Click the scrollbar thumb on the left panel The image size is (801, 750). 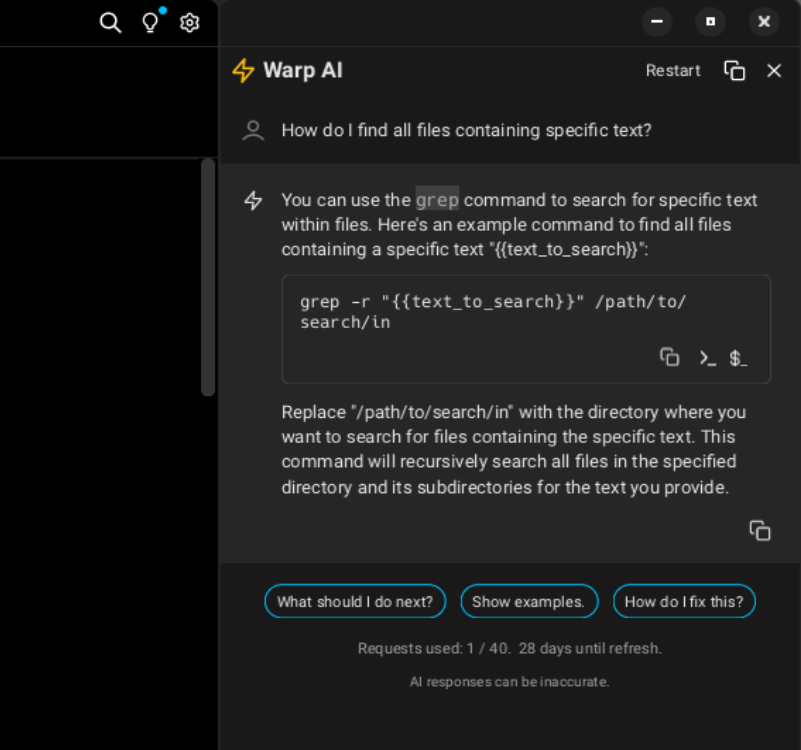207,277
